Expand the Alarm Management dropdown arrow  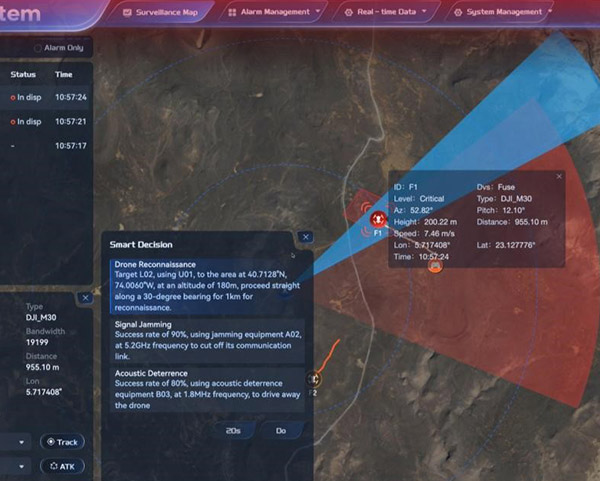[318, 13]
